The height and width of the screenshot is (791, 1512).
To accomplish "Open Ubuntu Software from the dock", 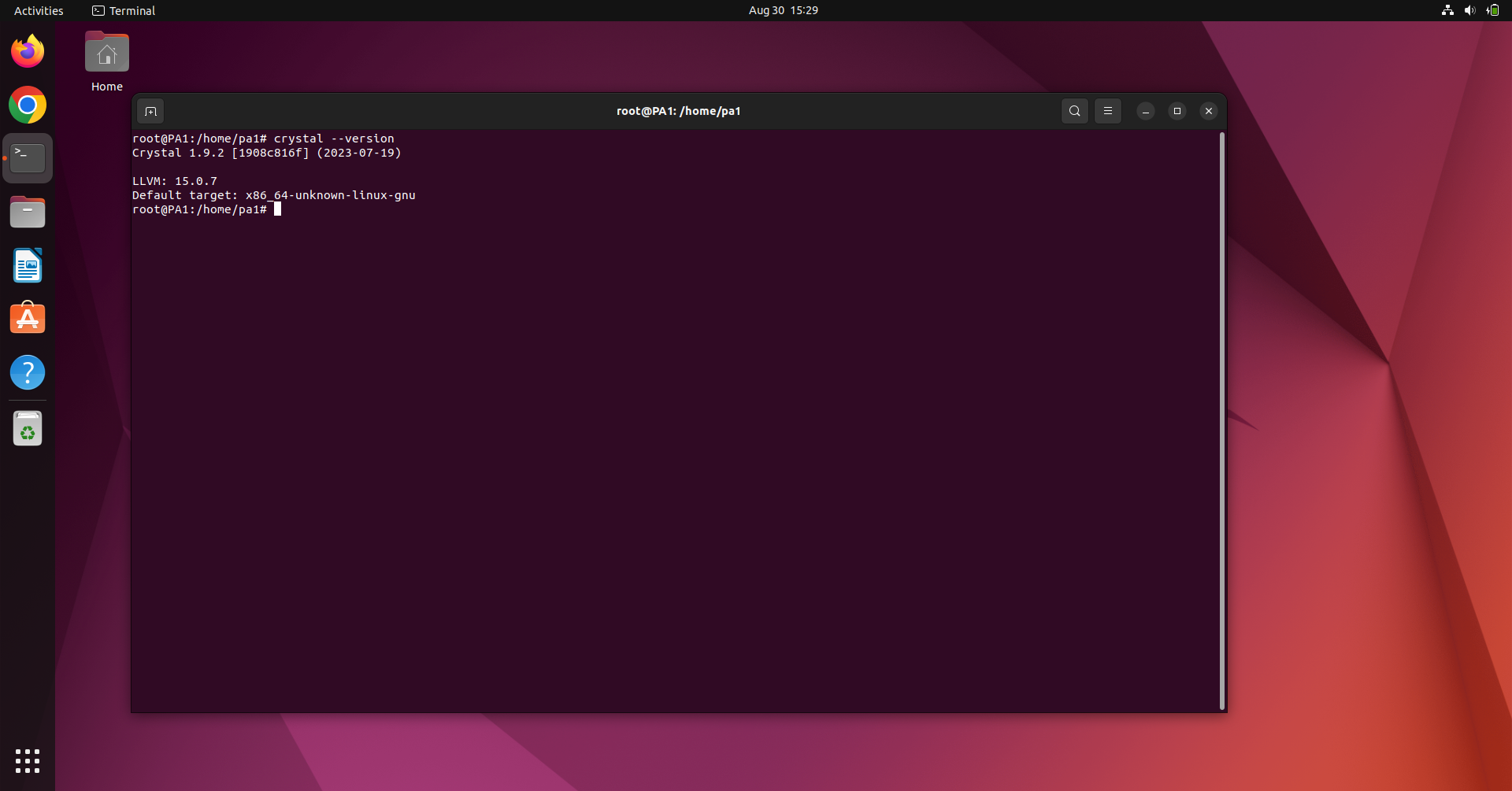I will [x=28, y=318].
